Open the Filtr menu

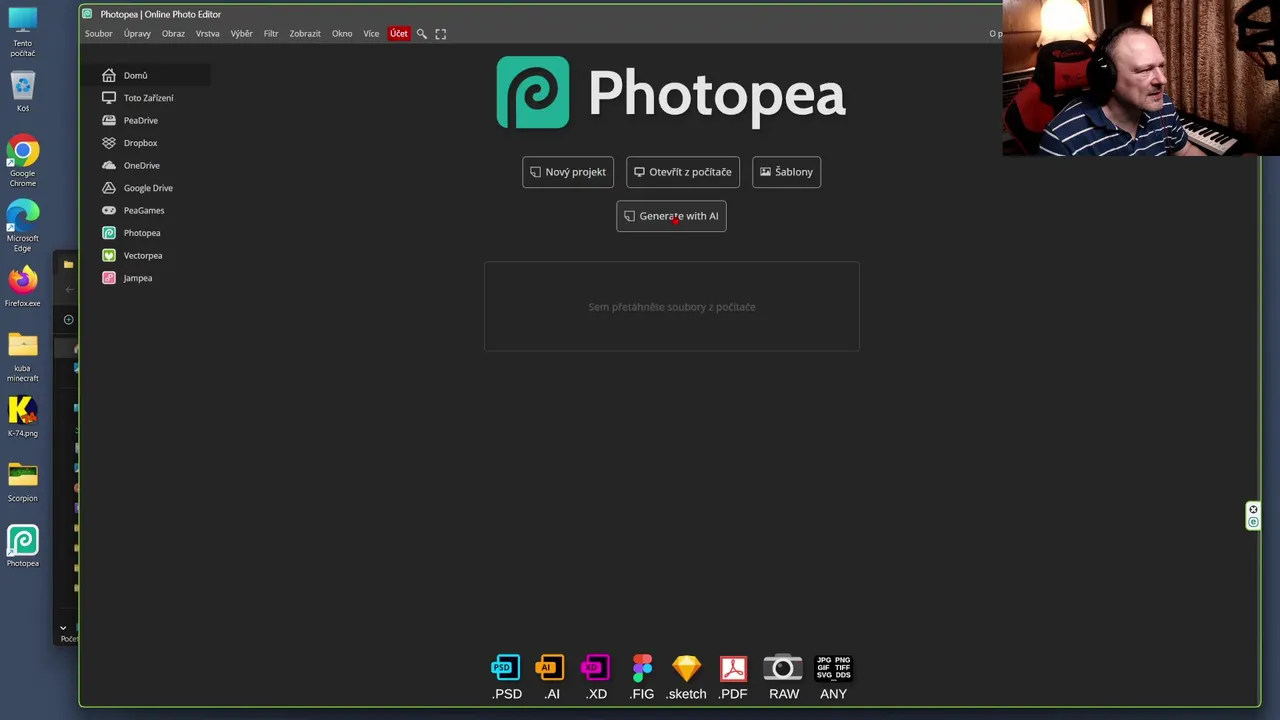pos(271,34)
